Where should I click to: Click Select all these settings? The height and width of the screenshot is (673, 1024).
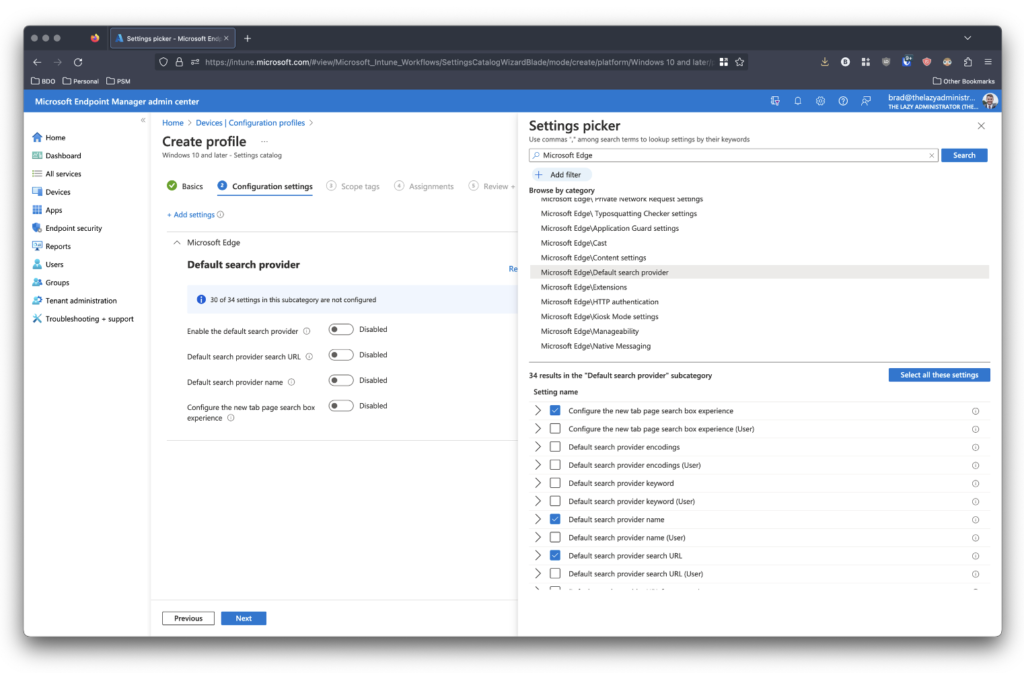939,375
